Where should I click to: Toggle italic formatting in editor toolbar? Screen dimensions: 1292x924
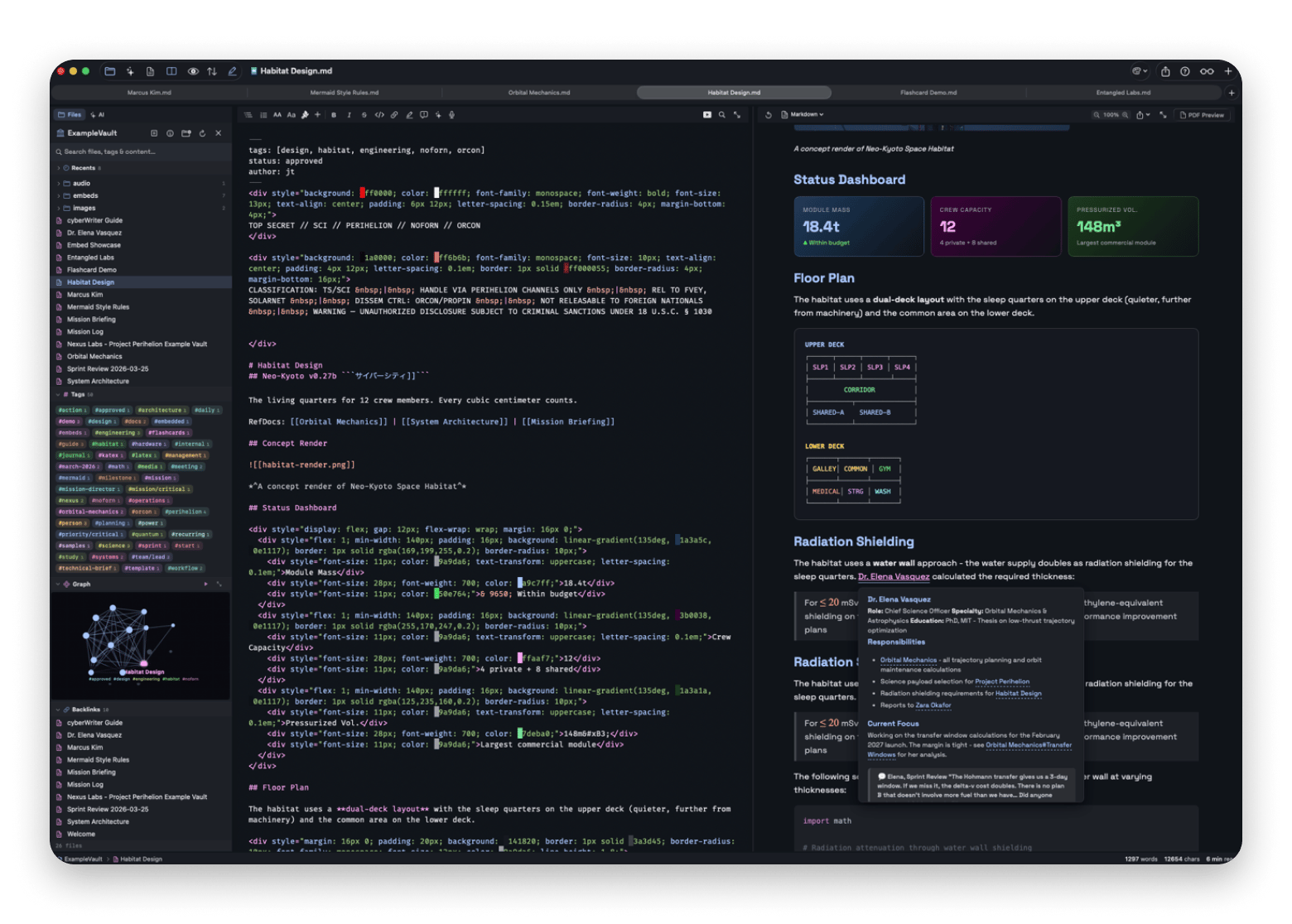click(x=349, y=115)
